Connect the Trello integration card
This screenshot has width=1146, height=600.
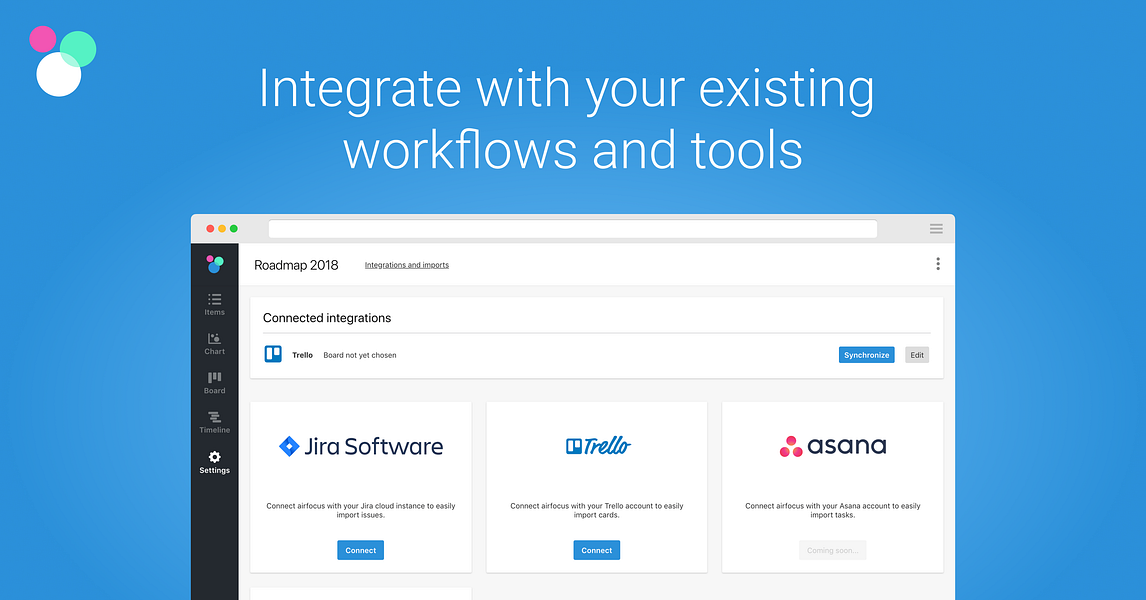596,550
